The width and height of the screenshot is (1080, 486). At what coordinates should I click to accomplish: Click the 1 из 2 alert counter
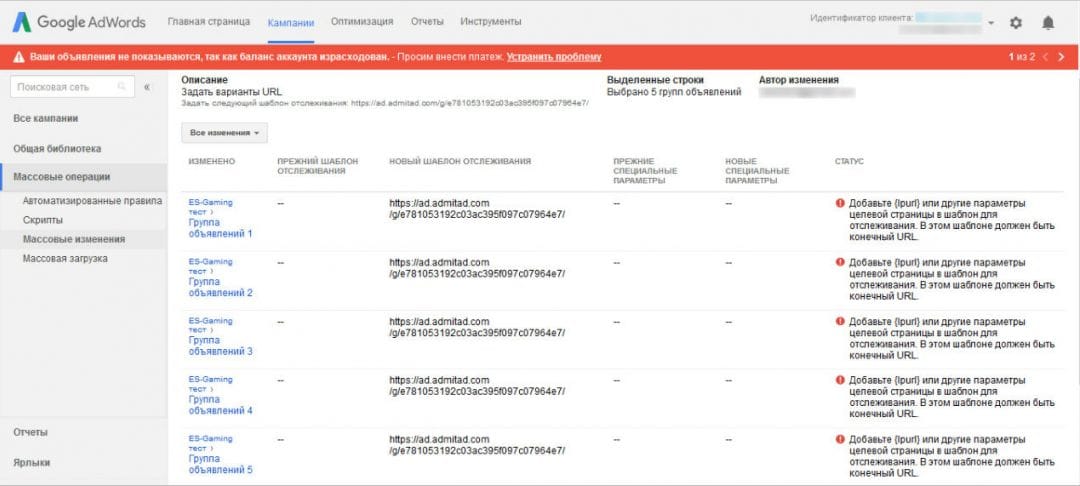[1021, 57]
